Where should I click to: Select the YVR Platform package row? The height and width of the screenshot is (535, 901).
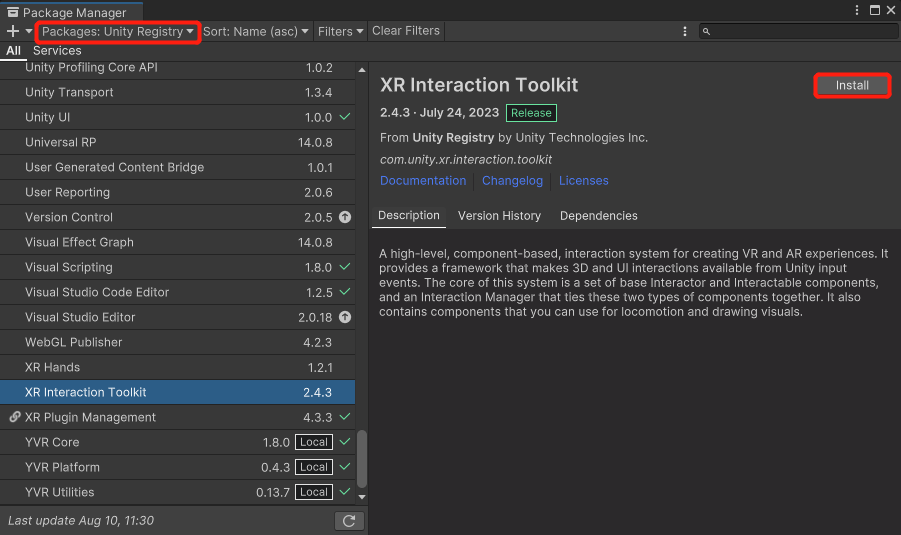click(178, 467)
